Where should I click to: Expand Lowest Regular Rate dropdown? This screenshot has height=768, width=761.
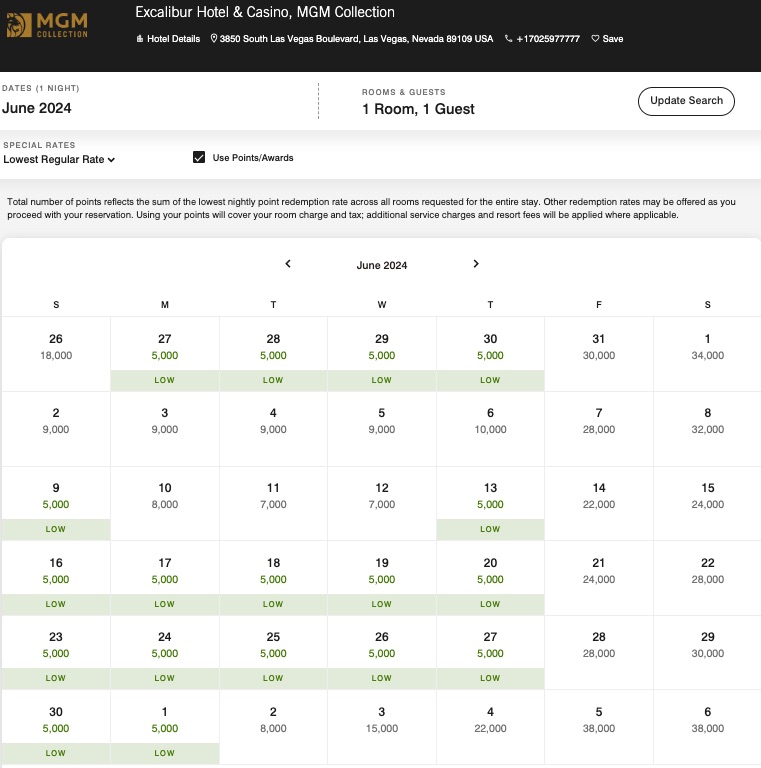(60, 159)
